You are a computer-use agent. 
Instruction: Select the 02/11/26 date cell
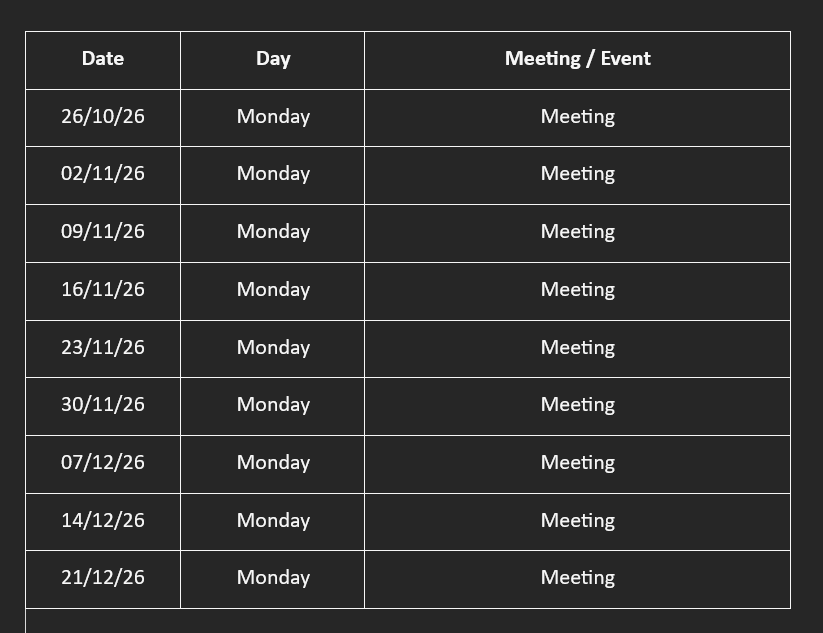click(x=103, y=174)
